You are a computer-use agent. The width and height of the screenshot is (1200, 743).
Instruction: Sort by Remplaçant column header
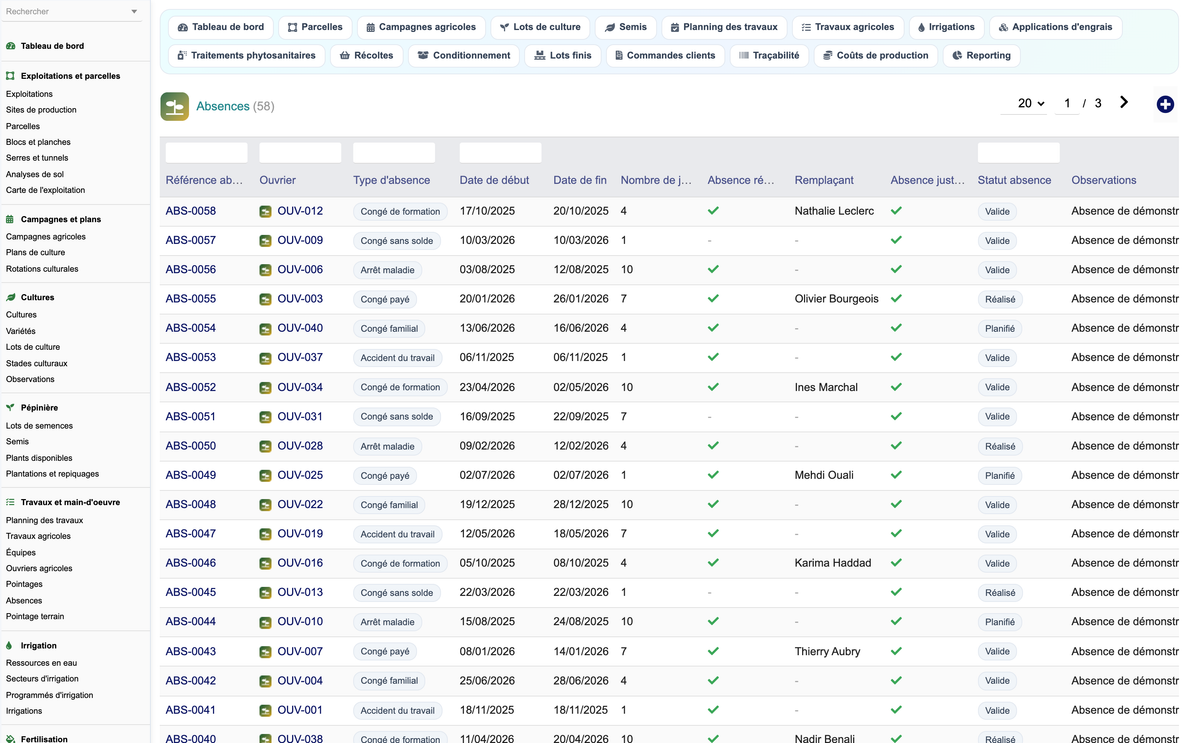(x=824, y=181)
